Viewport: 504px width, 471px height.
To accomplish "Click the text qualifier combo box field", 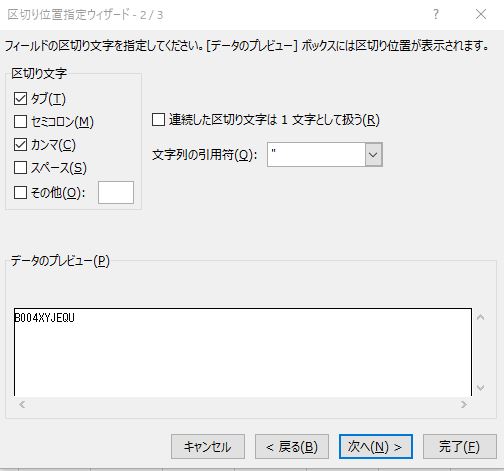I will [316, 155].
